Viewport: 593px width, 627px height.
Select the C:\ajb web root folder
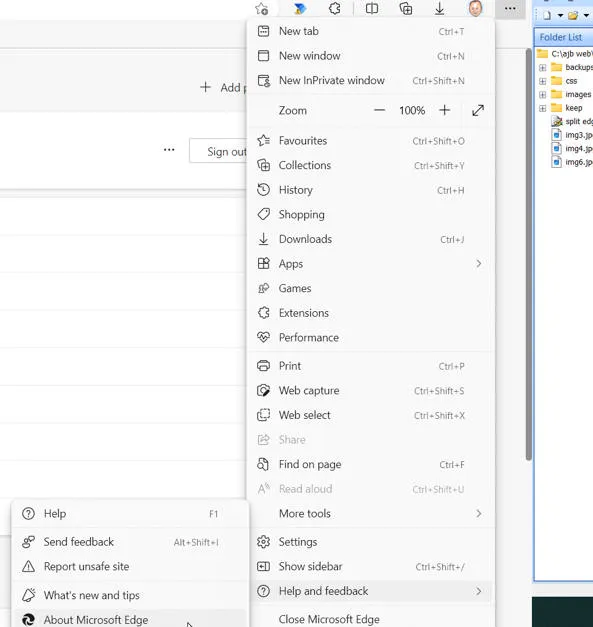565,54
